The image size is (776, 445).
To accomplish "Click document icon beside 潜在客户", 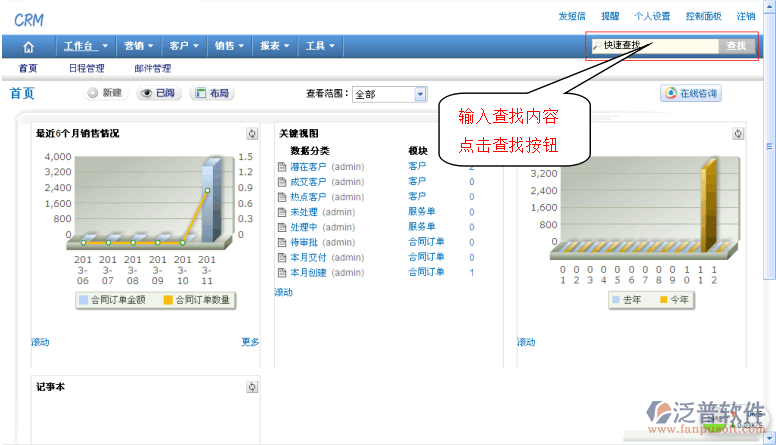I will pos(282,166).
